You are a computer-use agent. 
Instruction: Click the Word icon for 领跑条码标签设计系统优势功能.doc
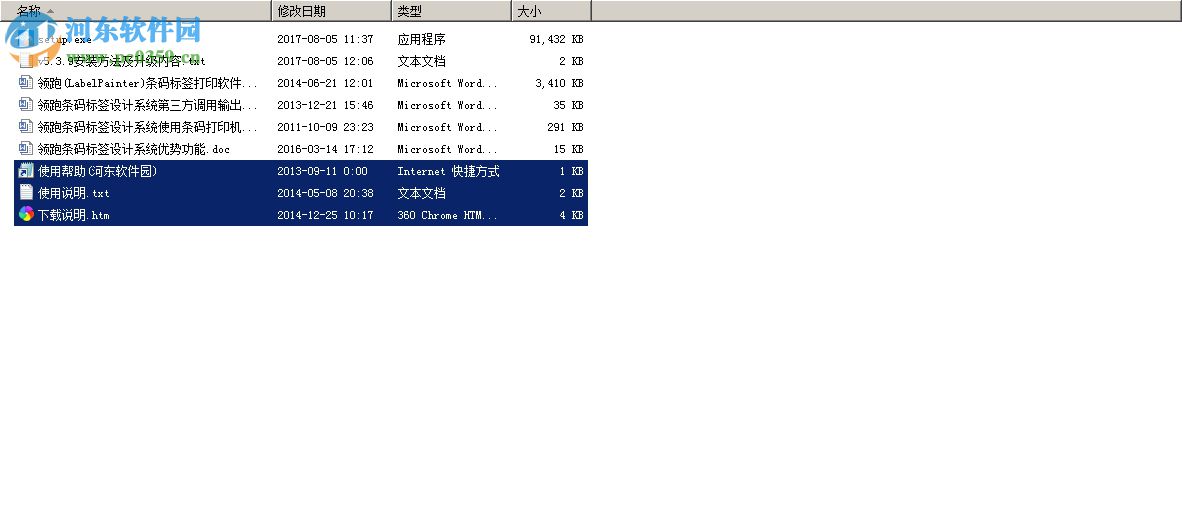coord(26,149)
